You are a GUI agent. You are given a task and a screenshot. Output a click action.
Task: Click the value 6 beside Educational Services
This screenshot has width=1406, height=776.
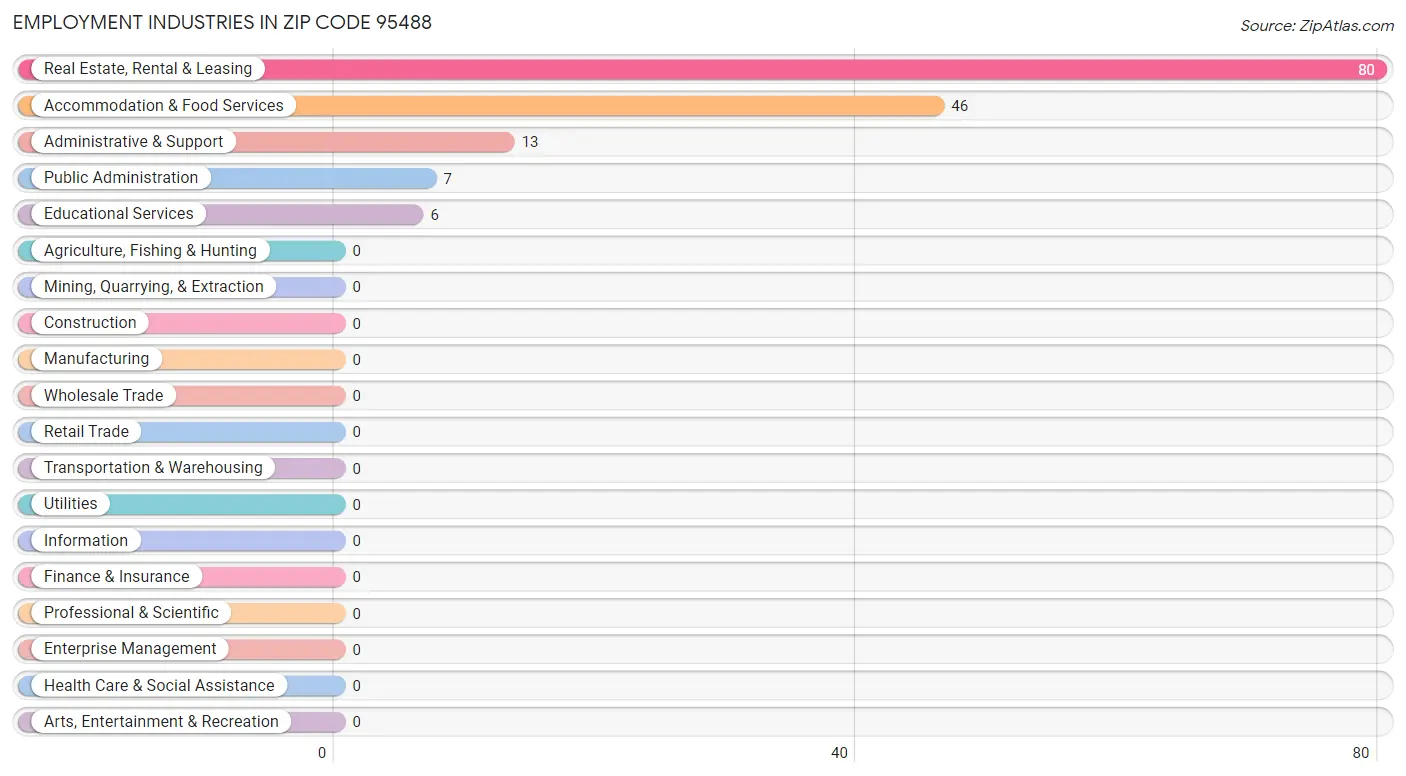(435, 215)
